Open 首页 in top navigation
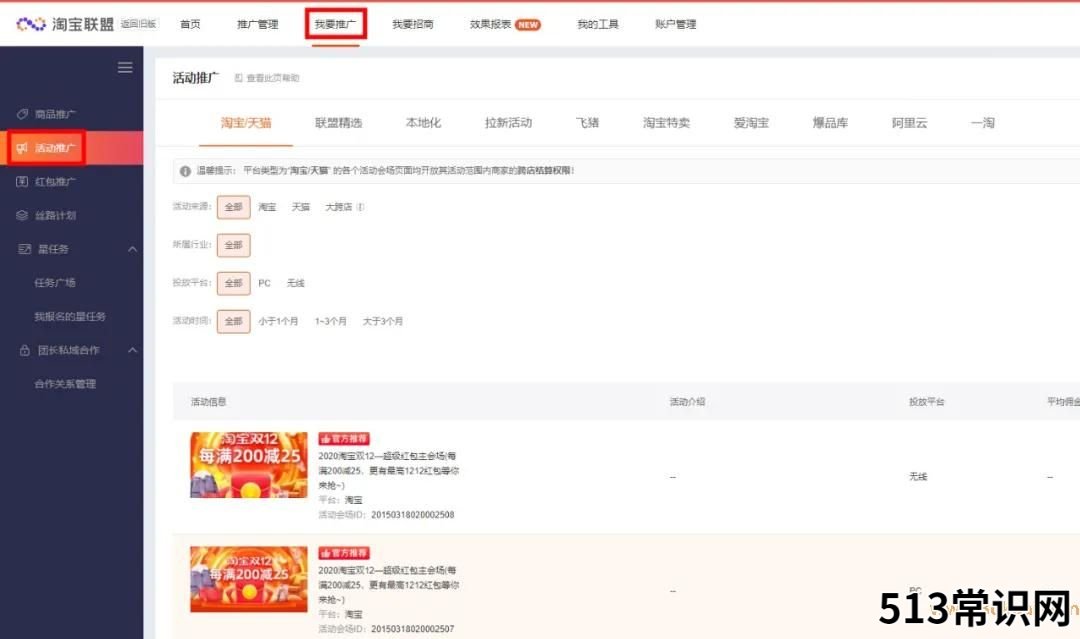1080x639 pixels. 190,24
